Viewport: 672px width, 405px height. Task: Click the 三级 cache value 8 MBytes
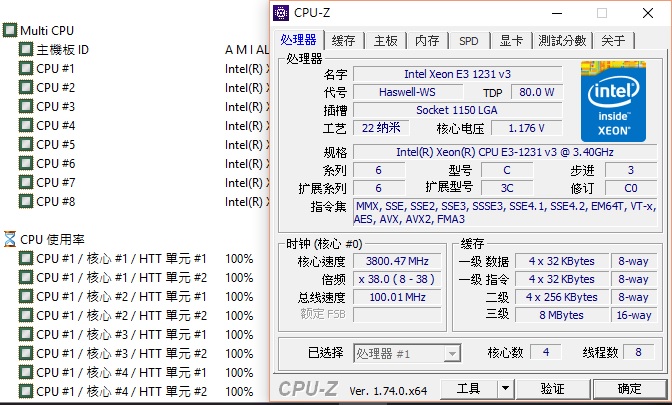click(x=561, y=315)
